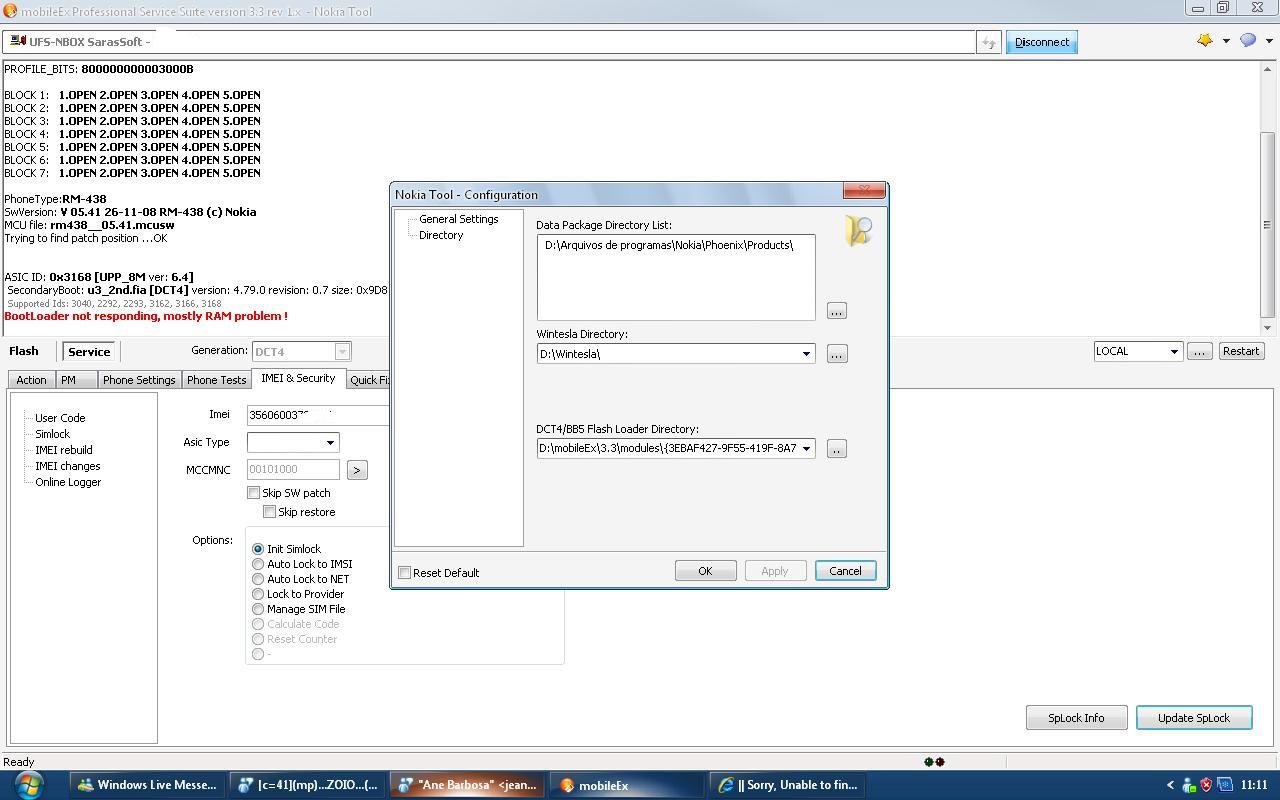Click the ... button next to LOCAL
The width and height of the screenshot is (1280, 800).
[1199, 351]
